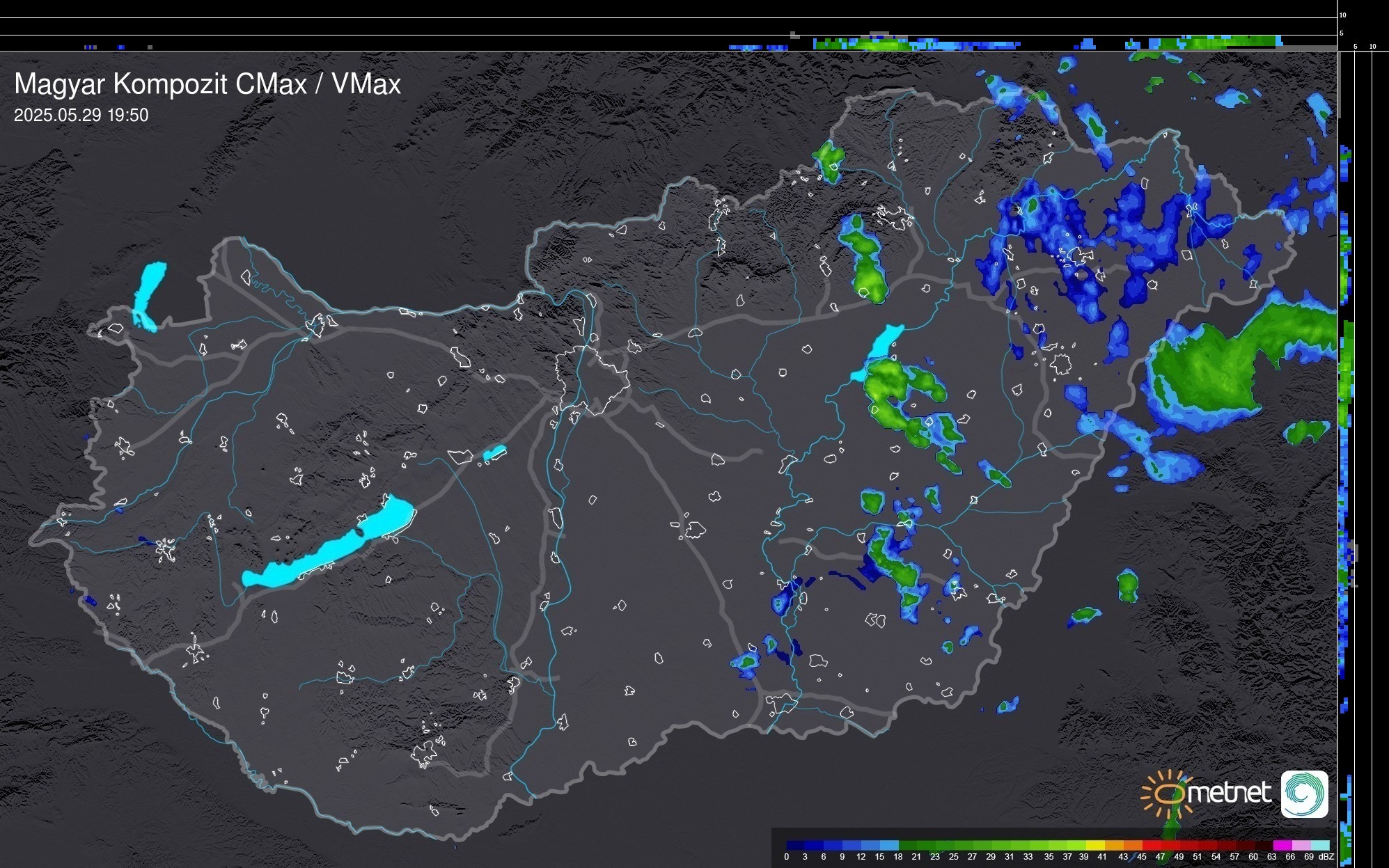This screenshot has width=1389, height=868.
Task: Click the dBZ unit label
Action: point(1326,857)
